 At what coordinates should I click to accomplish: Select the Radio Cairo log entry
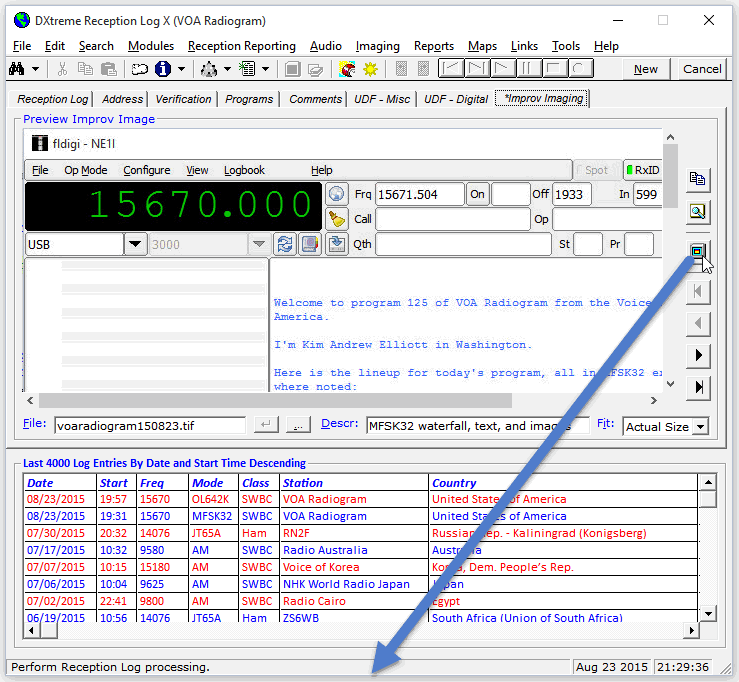[x=361, y=601]
